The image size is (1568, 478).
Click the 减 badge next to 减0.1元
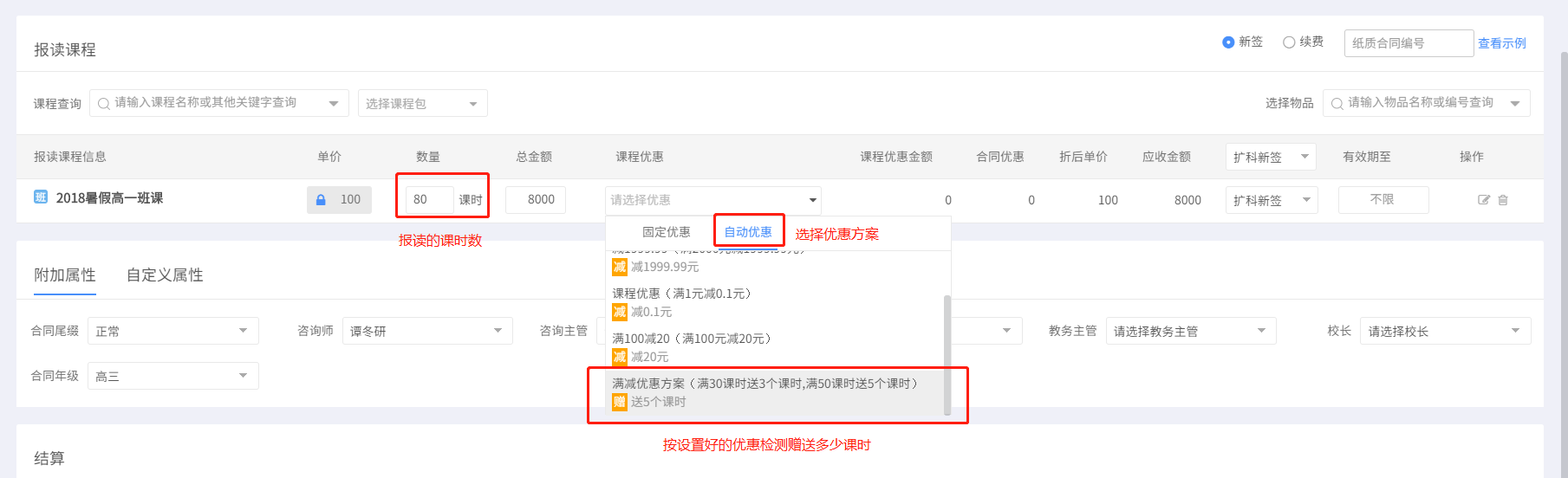click(620, 312)
